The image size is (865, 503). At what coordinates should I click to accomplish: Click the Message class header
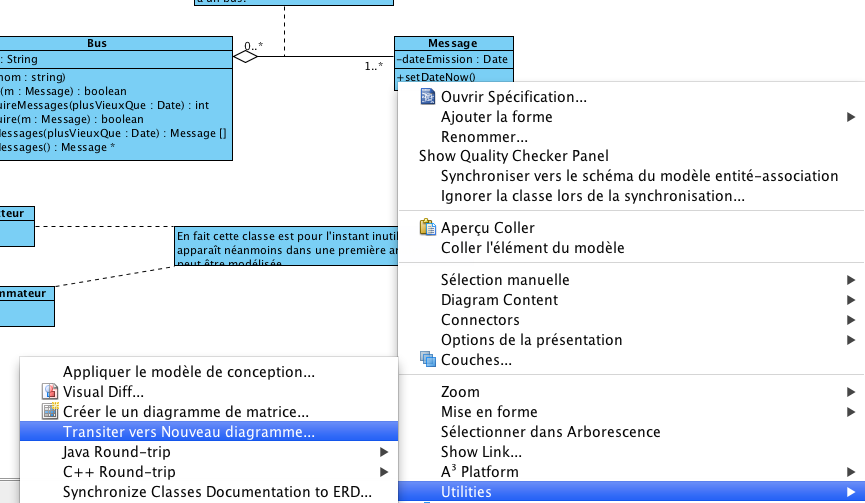click(453, 44)
